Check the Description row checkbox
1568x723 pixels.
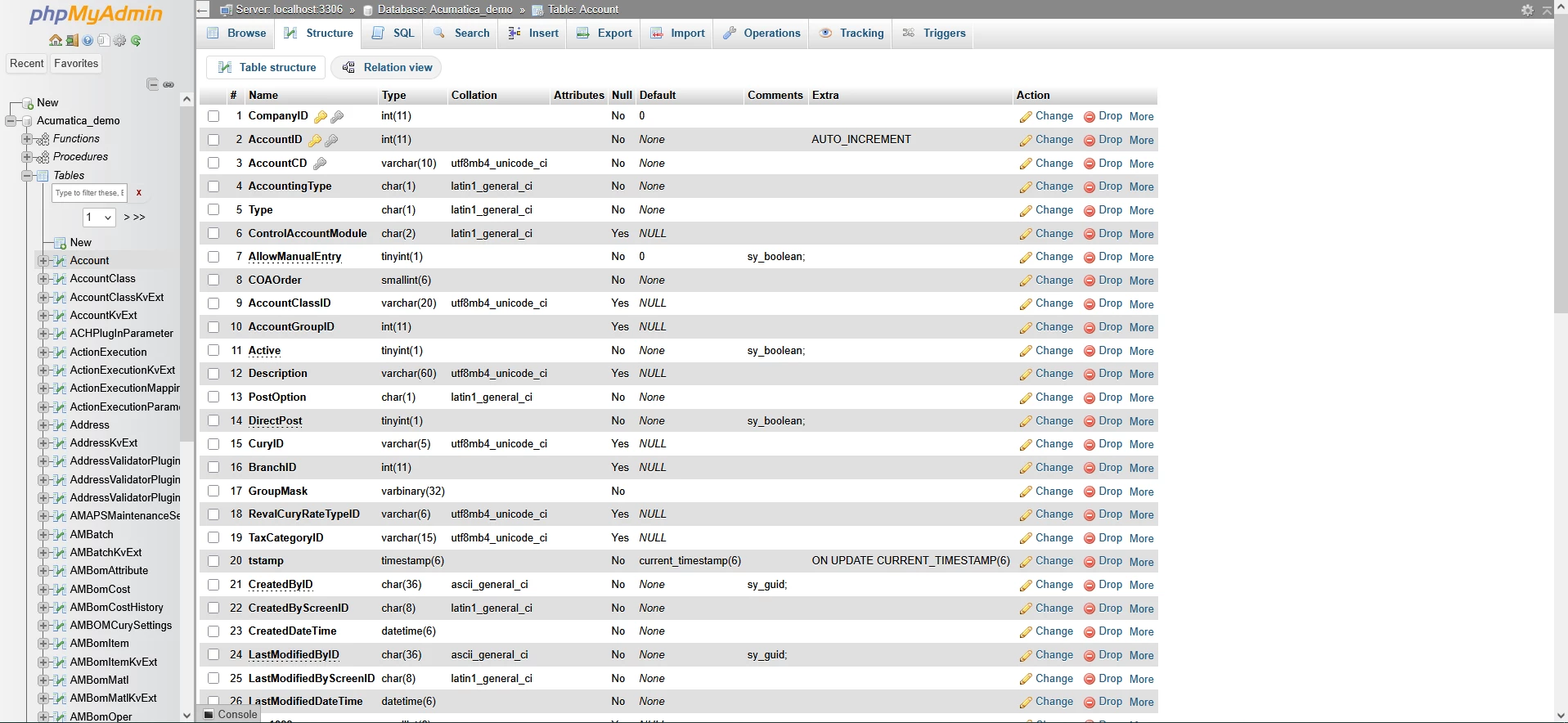pyautogui.click(x=213, y=374)
